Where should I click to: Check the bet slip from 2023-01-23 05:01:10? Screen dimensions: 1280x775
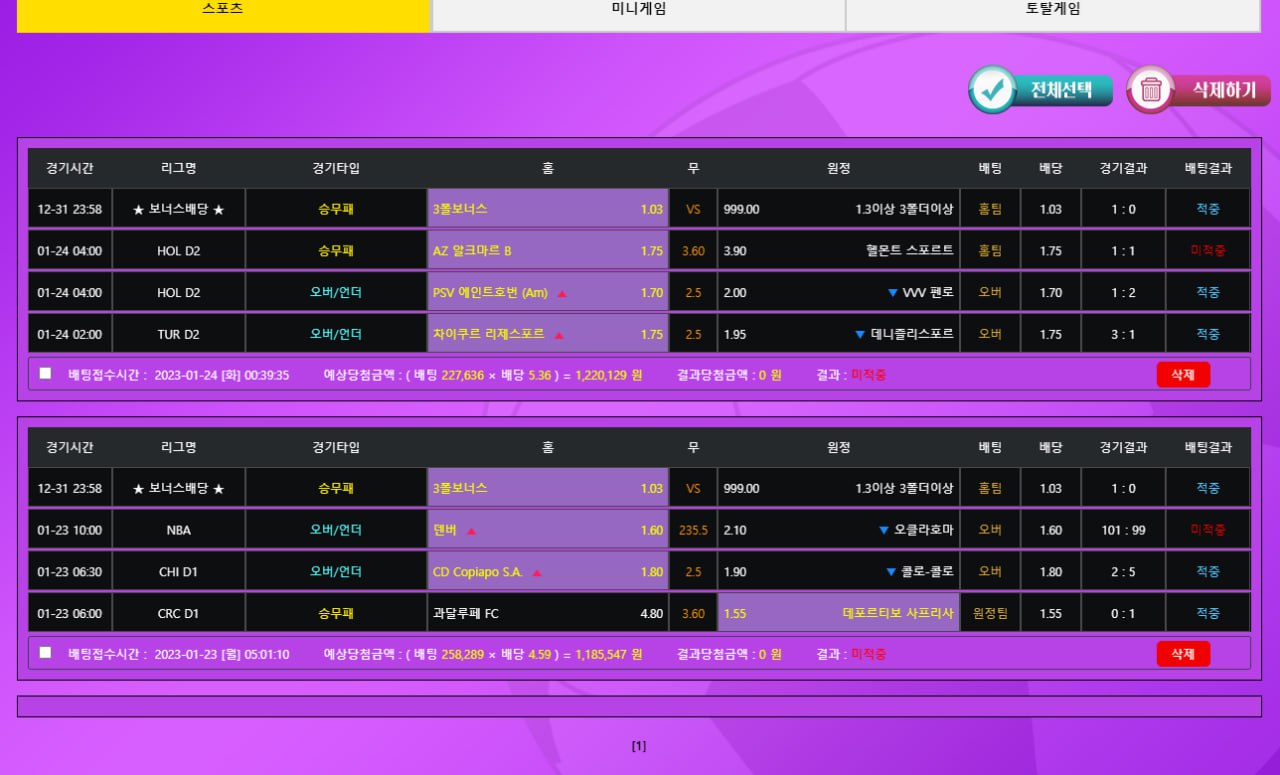click(x=45, y=652)
